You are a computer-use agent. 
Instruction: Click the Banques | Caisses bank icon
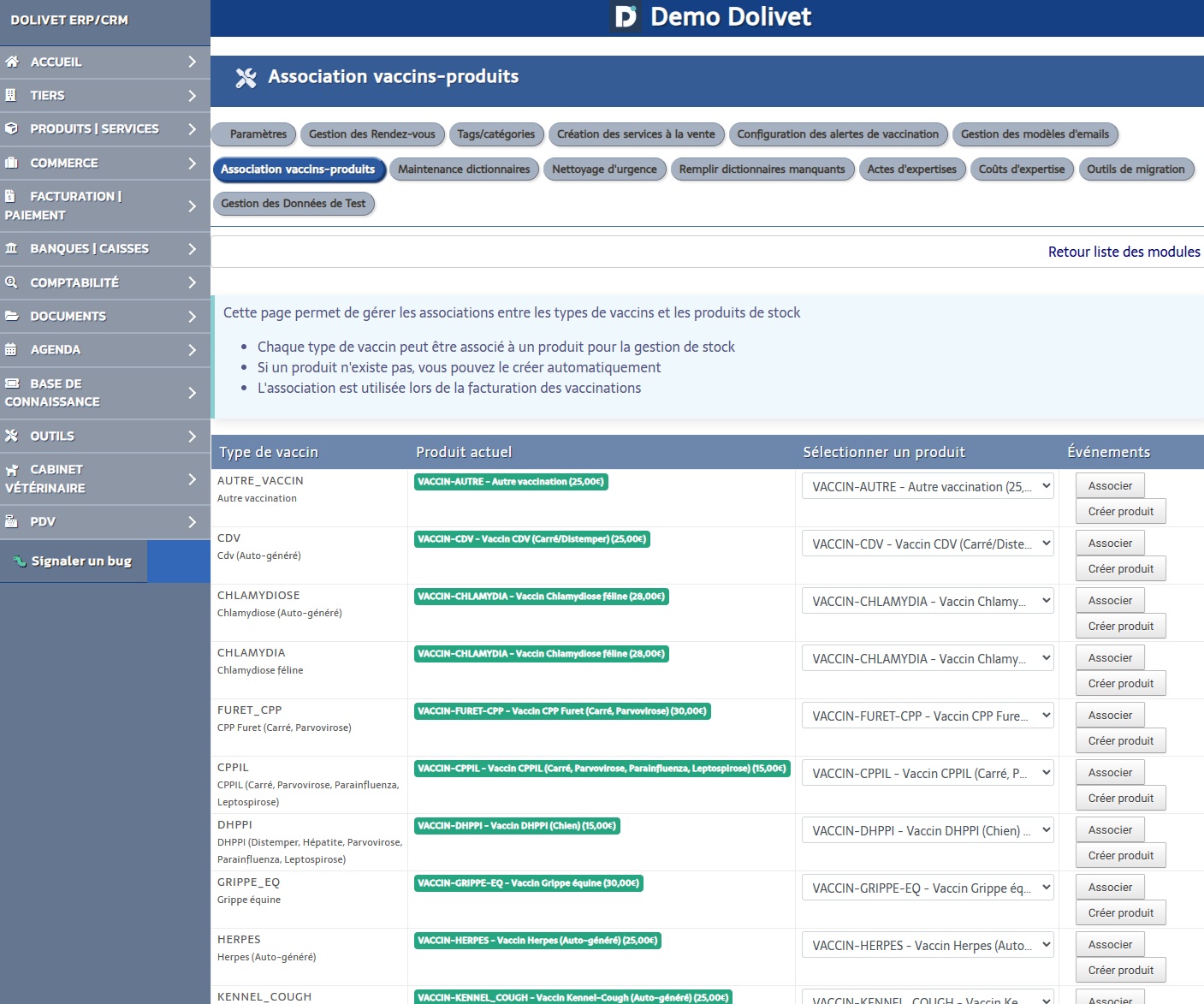[x=12, y=248]
